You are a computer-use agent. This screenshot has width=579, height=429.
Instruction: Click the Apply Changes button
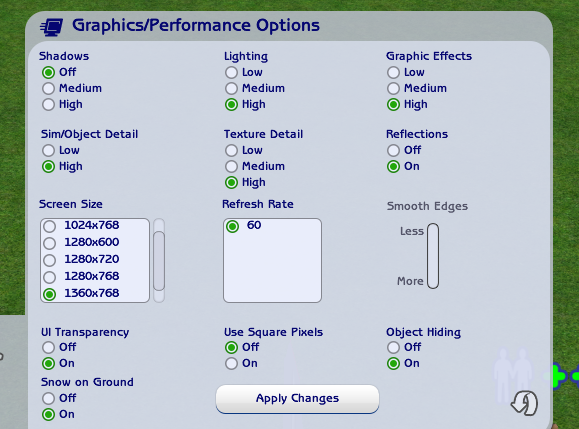coord(297,399)
